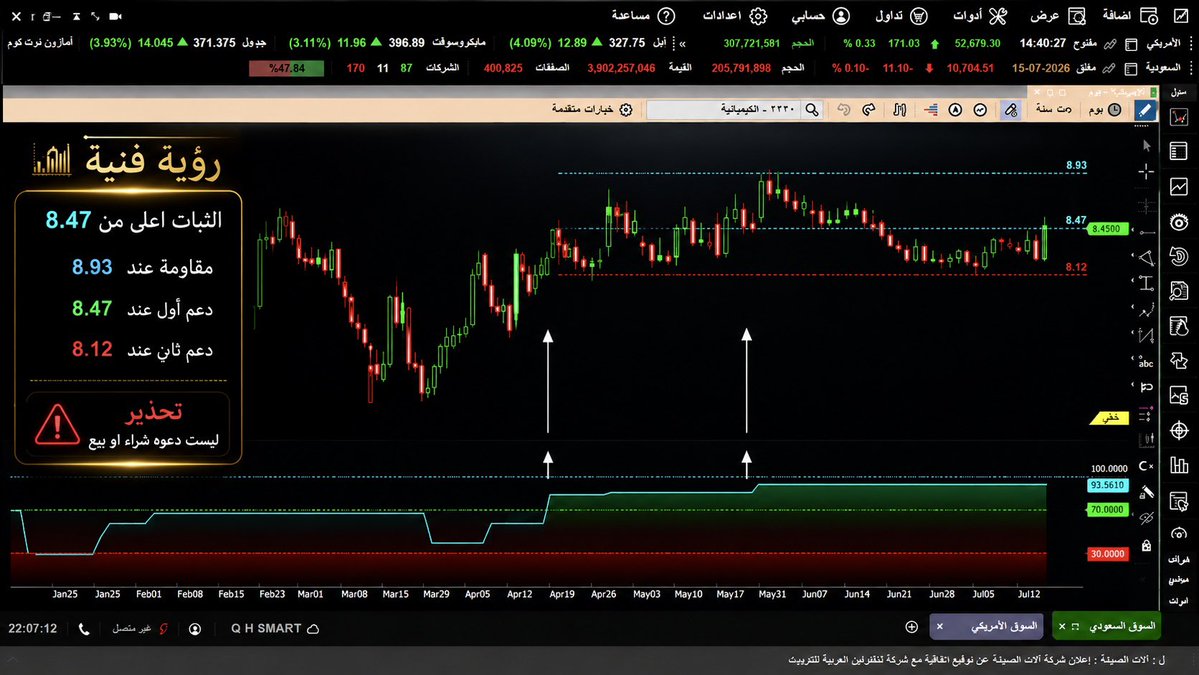
Task: Open the target crosshair icon in right sidebar
Action: pos(1179,431)
